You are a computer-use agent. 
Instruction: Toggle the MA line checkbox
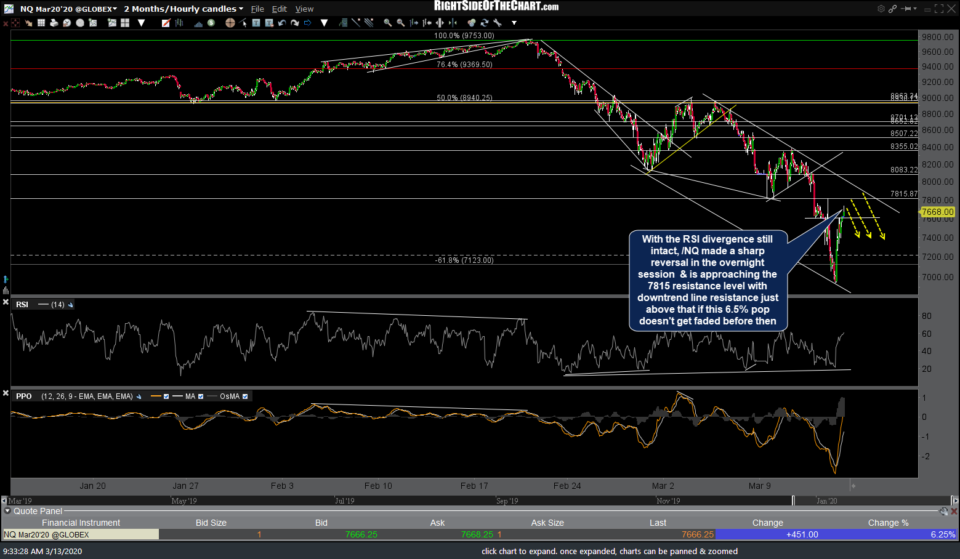click(x=201, y=397)
